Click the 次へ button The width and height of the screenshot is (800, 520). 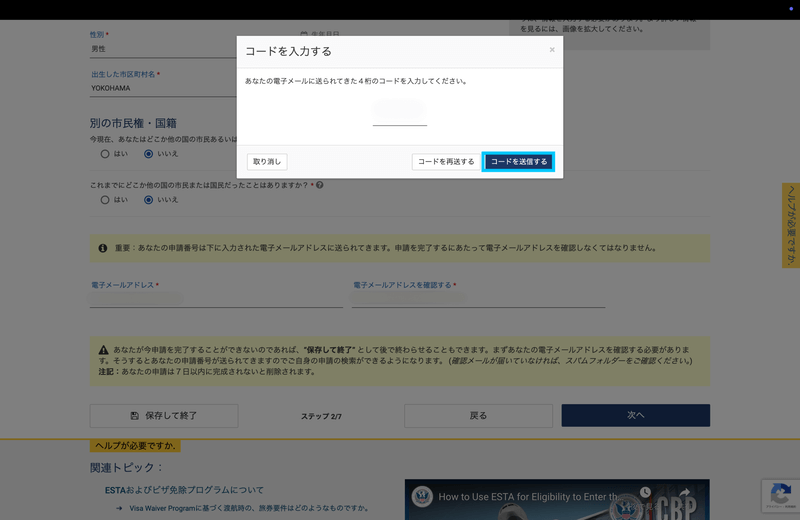point(636,415)
